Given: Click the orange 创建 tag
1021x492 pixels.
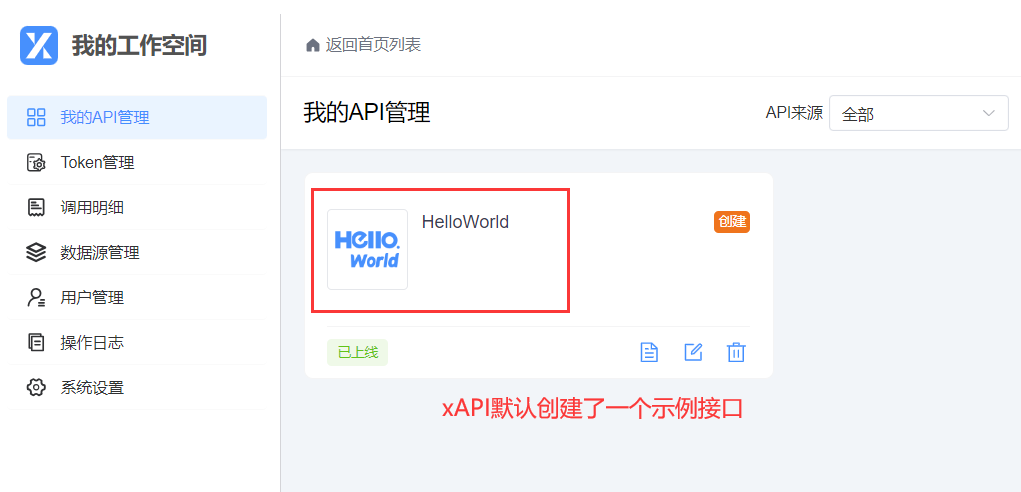Looking at the screenshot, I should click(732, 222).
